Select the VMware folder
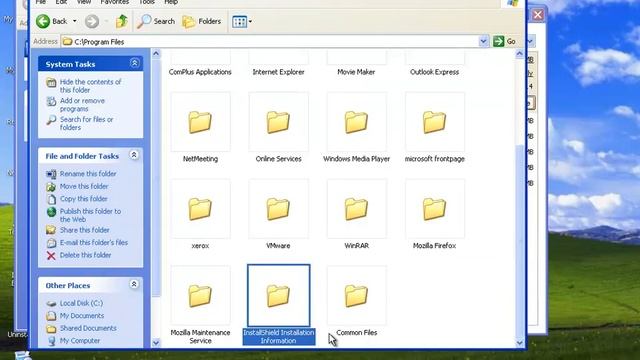The height and width of the screenshot is (360, 640). (278, 215)
